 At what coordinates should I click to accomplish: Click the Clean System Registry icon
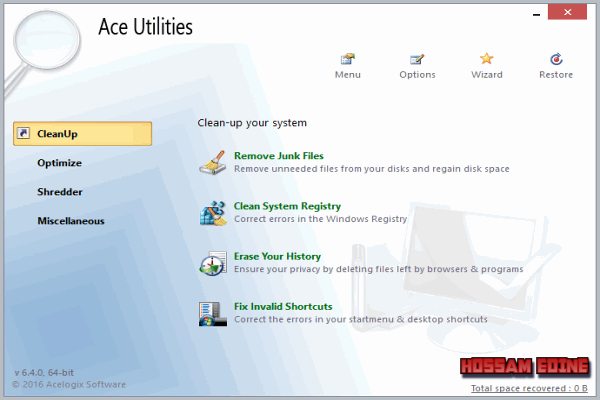coord(213,212)
